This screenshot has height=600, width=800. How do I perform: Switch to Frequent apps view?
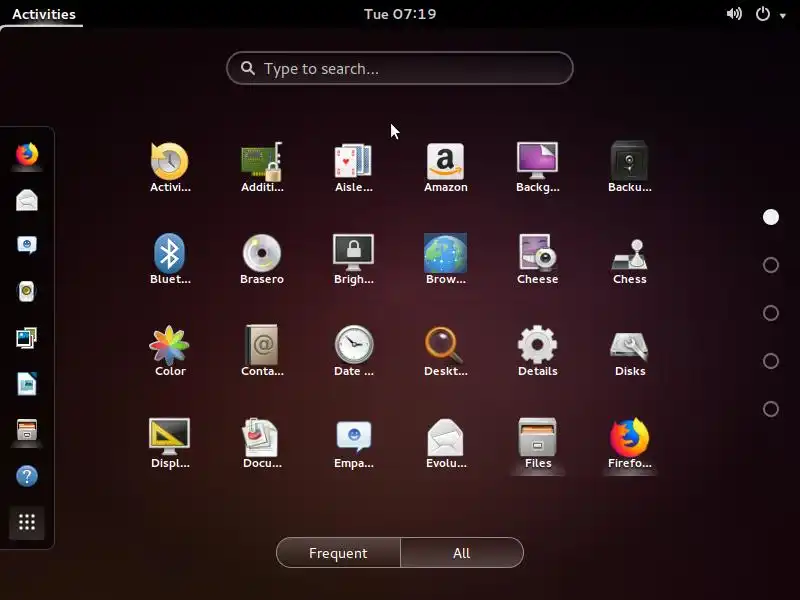pos(338,553)
